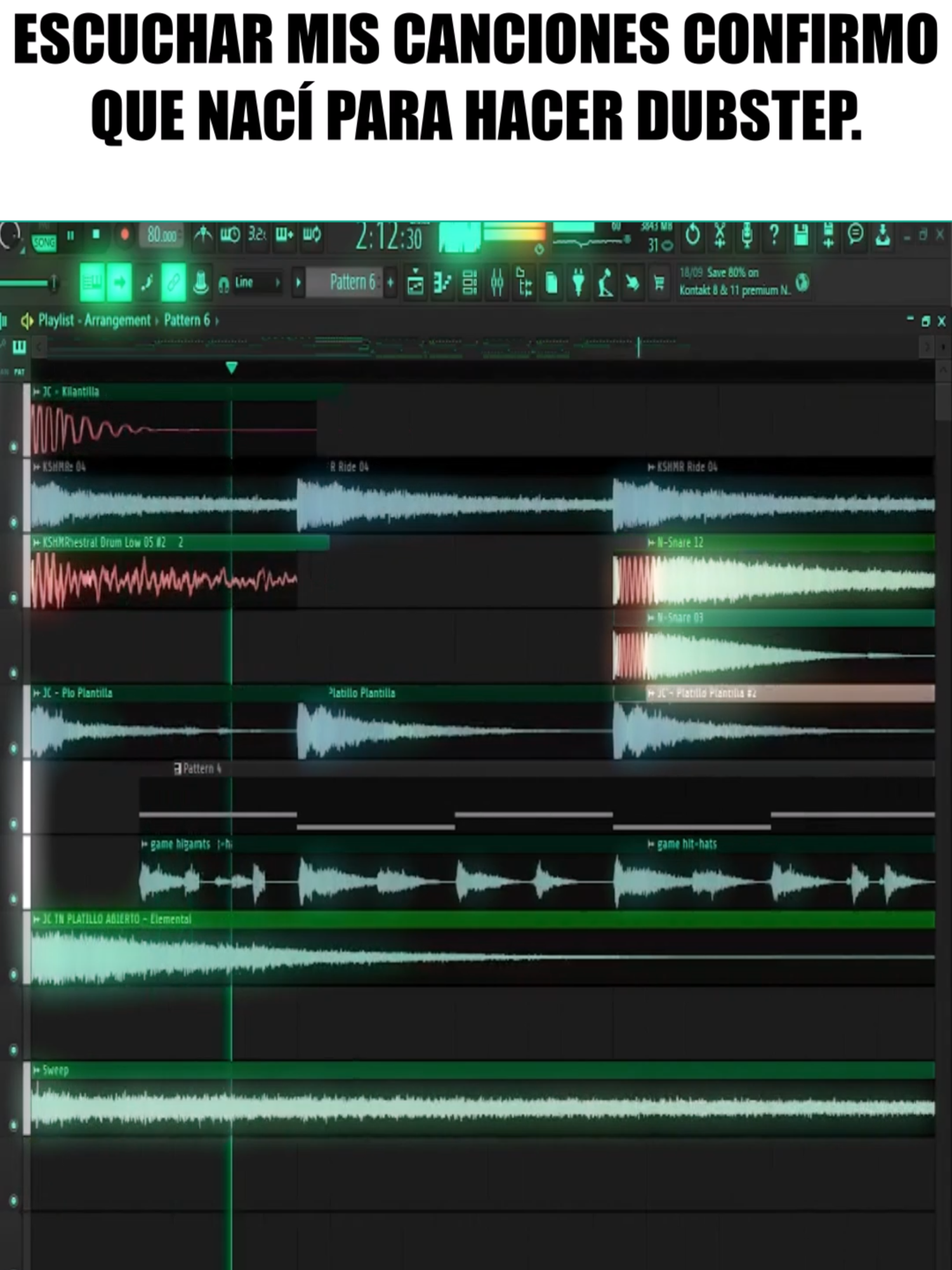The height and width of the screenshot is (1270, 952).
Task: Click the news globe icon
Action: click(x=802, y=282)
